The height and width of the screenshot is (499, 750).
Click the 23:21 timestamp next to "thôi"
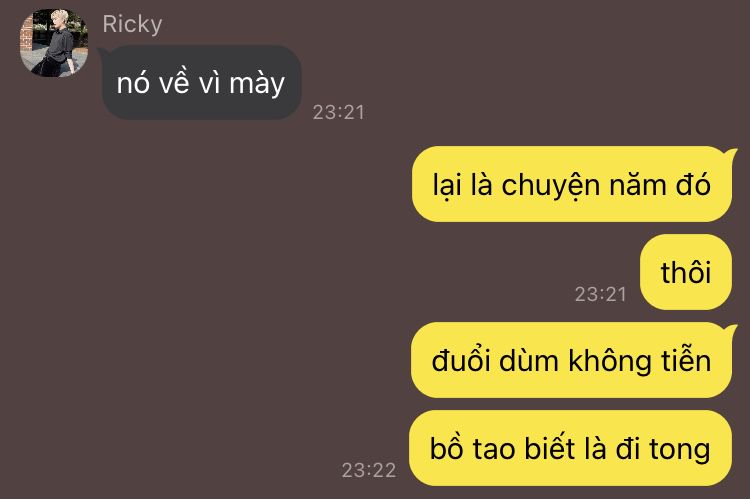pyautogui.click(x=601, y=294)
